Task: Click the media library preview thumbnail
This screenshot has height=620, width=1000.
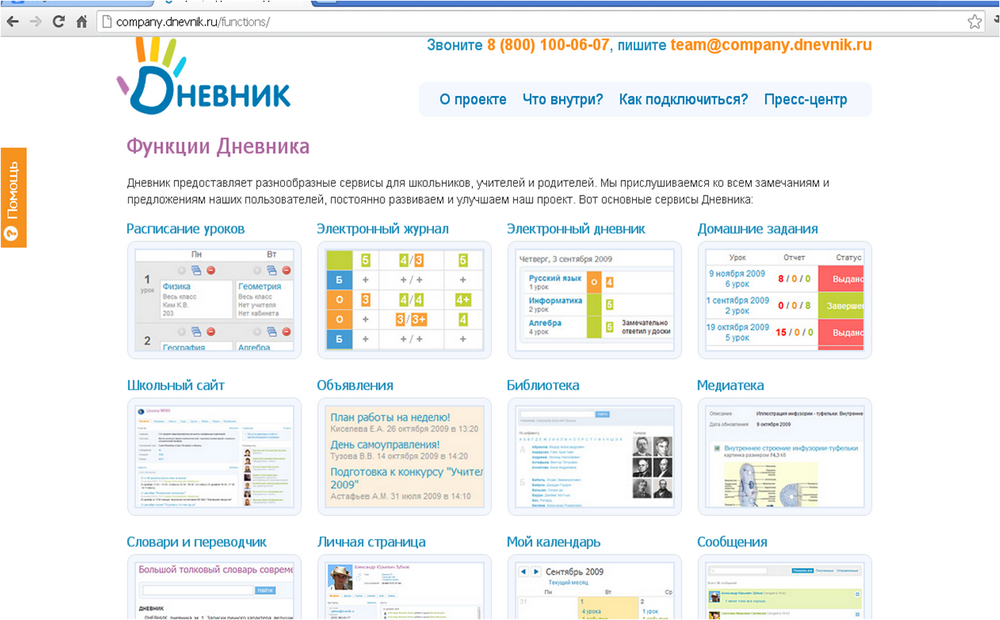Action: (784, 457)
